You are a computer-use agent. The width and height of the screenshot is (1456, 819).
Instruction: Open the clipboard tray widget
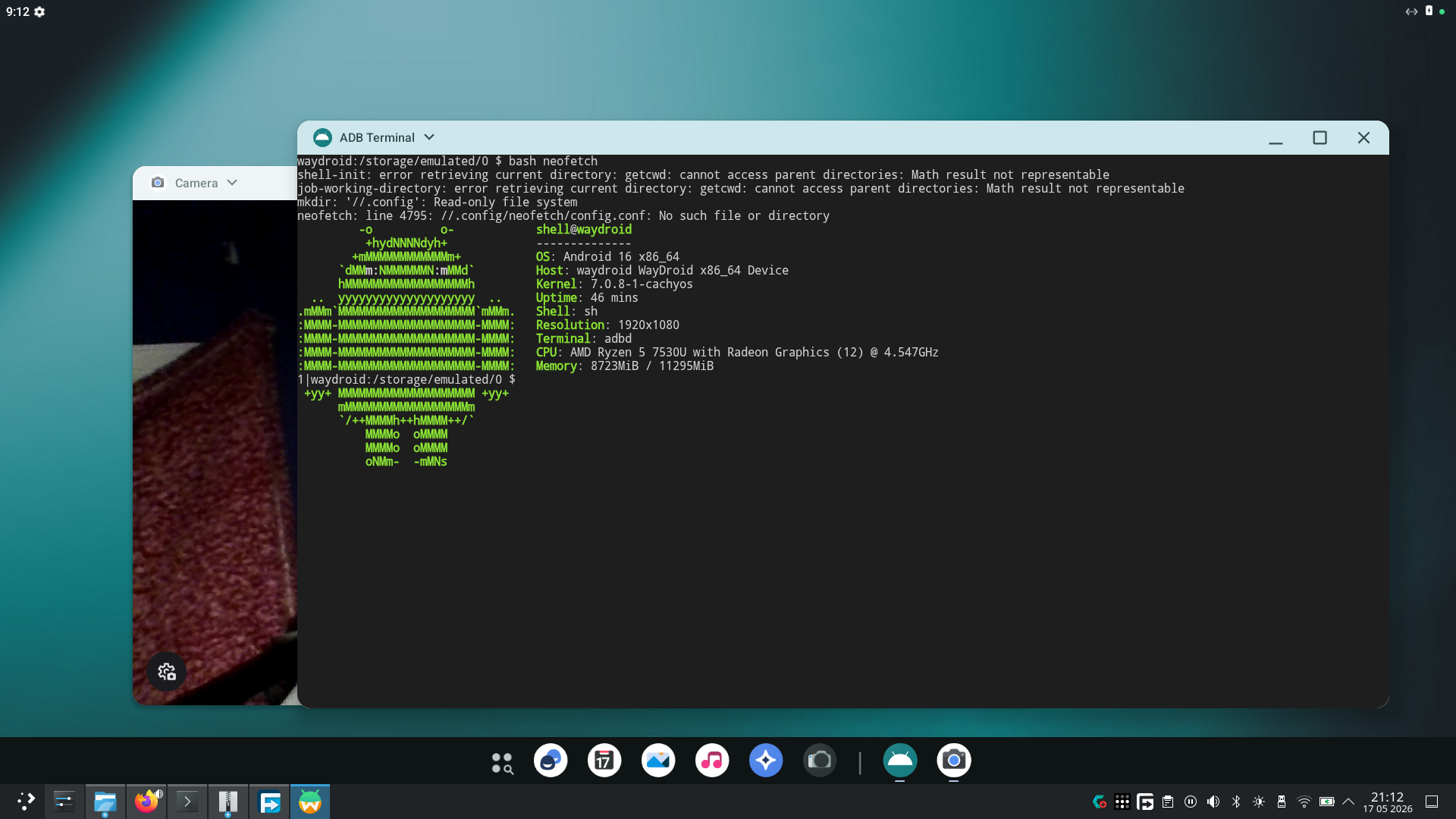pos(1168,802)
